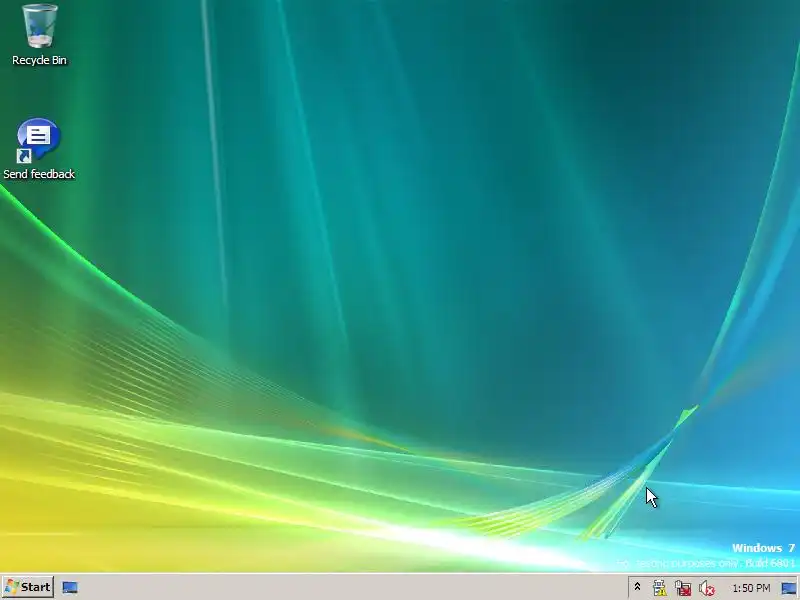Click the Show Desktop icon beside Start
The image size is (800, 600).
pyautogui.click(x=70, y=588)
